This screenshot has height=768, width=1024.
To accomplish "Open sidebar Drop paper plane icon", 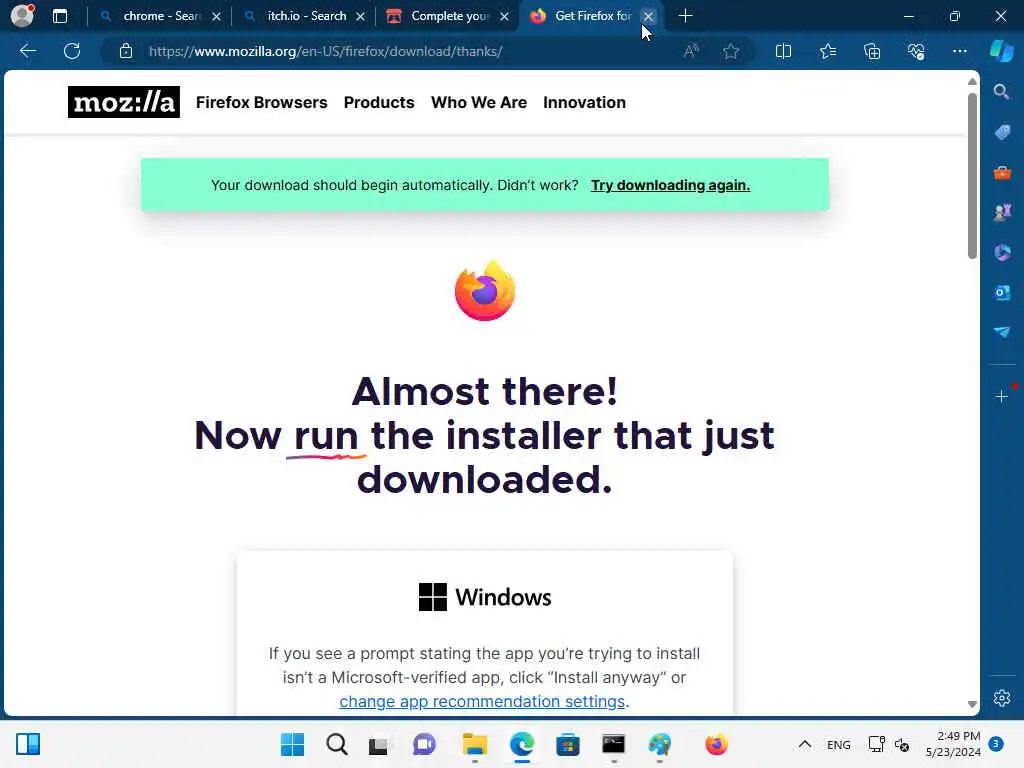I will [x=1002, y=332].
